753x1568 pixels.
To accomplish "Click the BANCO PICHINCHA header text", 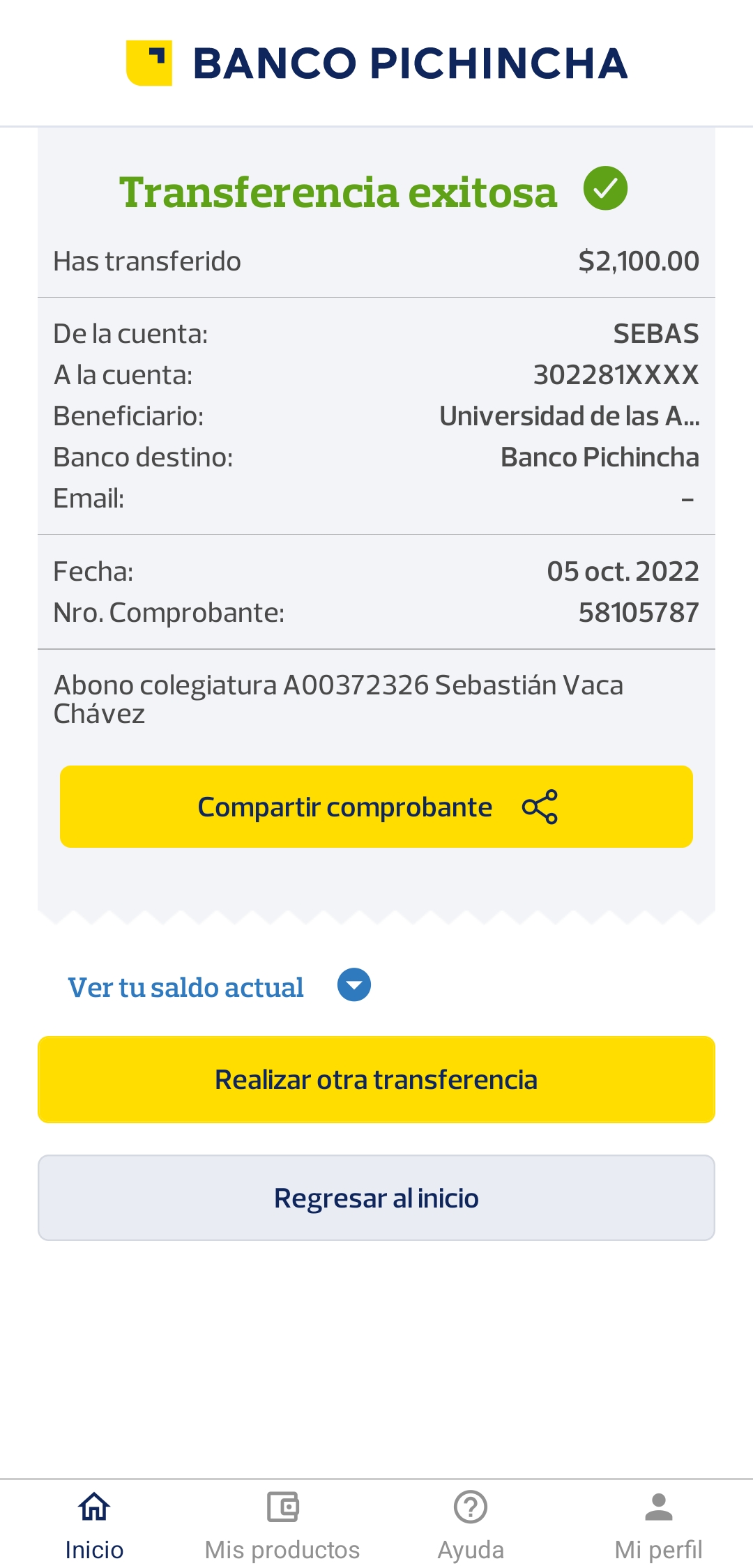I will click(410, 63).
